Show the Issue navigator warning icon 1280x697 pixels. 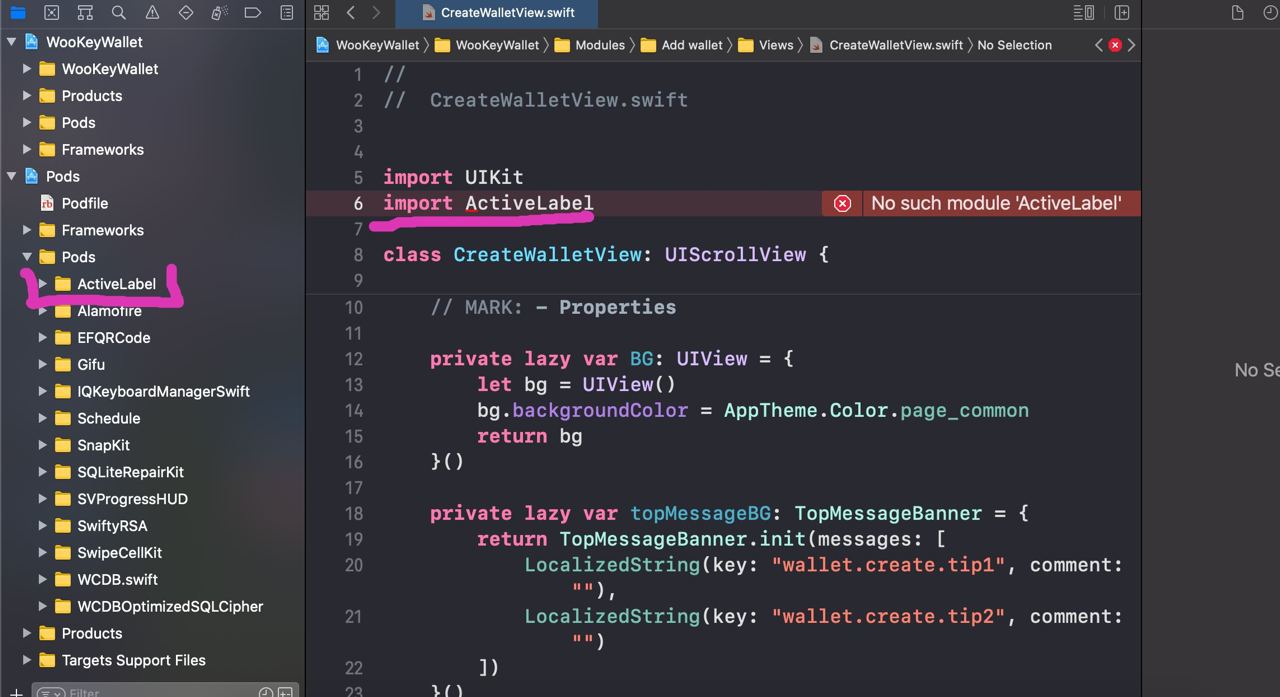point(152,13)
